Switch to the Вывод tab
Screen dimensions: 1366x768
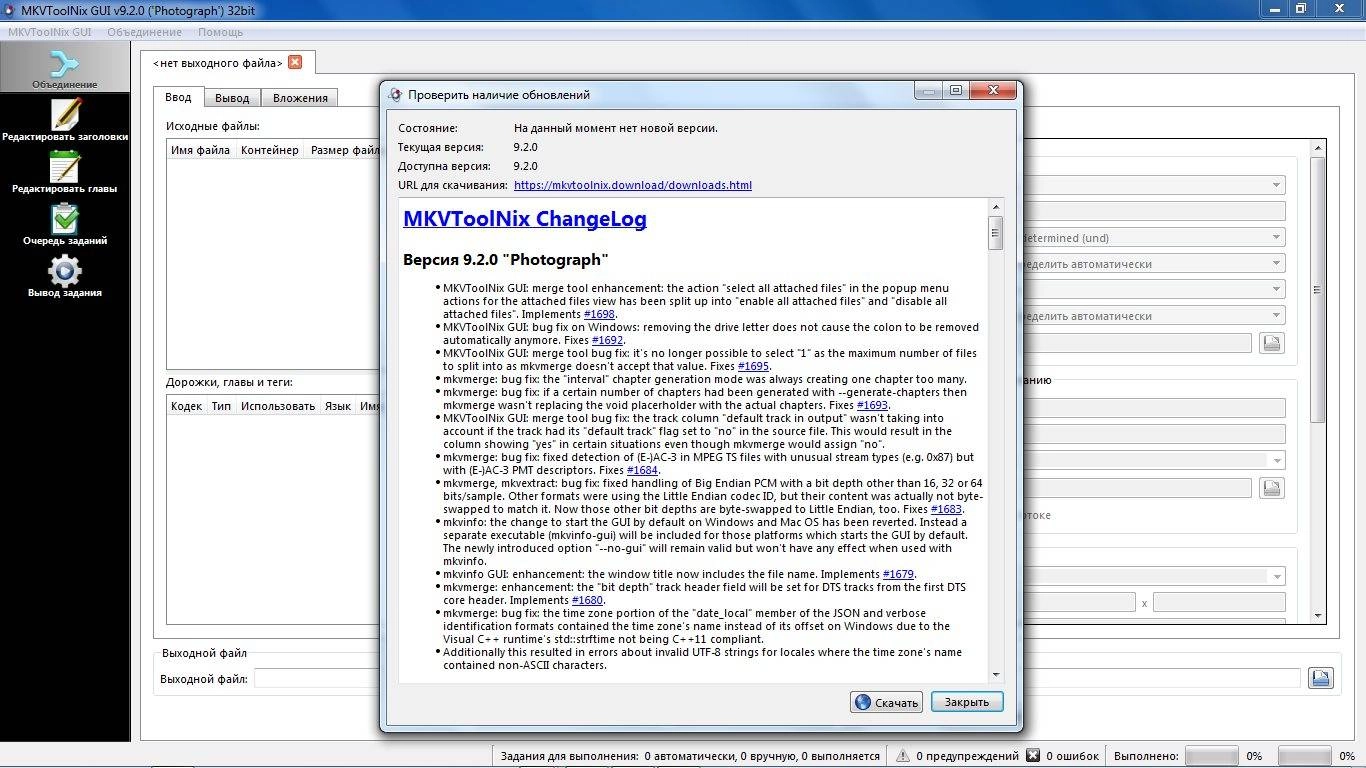[x=232, y=98]
